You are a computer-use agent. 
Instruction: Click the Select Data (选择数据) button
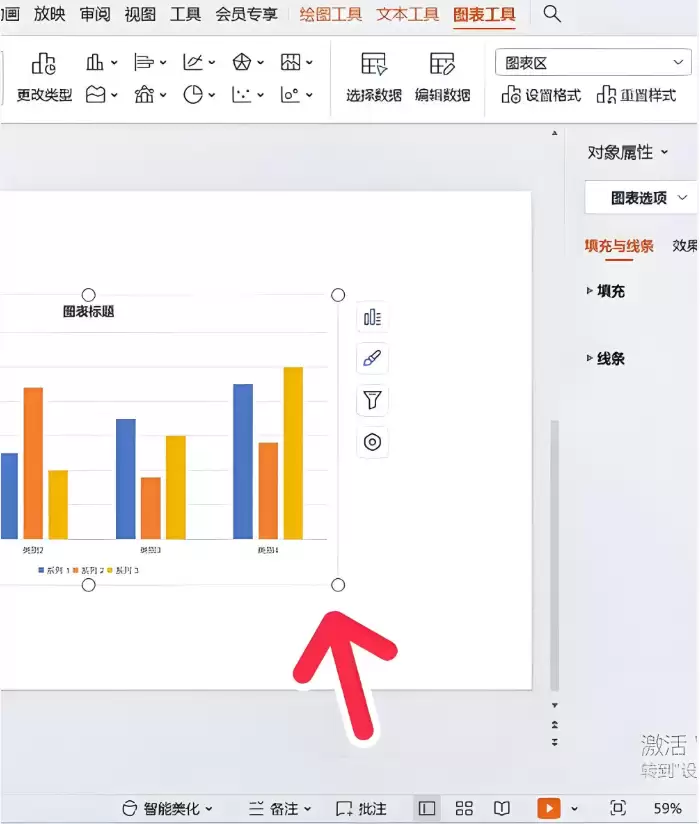coord(374,78)
